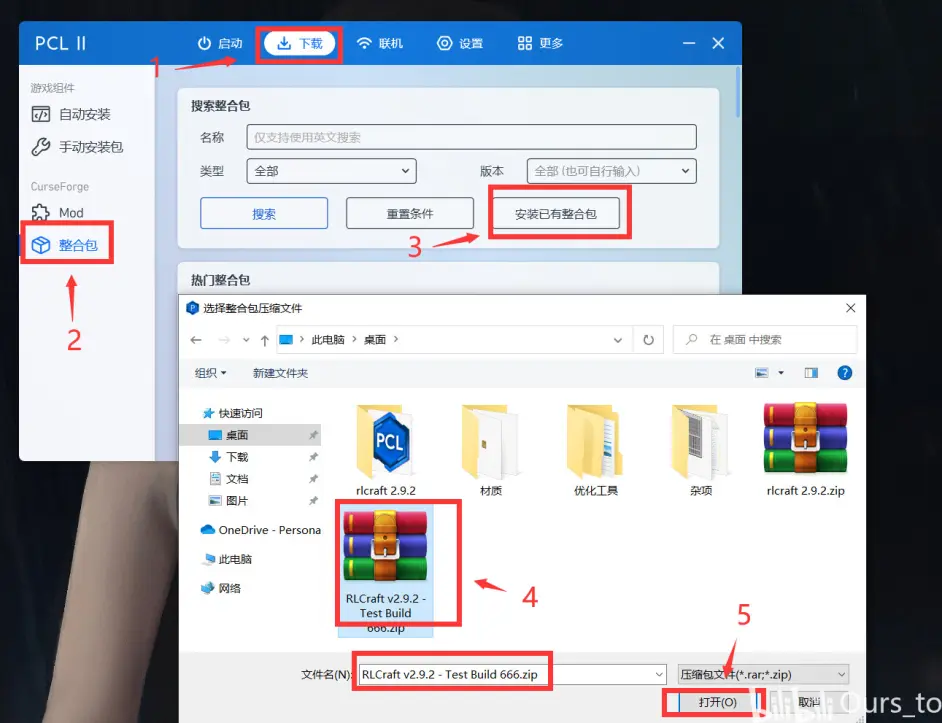
Task: Go to the 设置 tab
Action: coord(460,43)
